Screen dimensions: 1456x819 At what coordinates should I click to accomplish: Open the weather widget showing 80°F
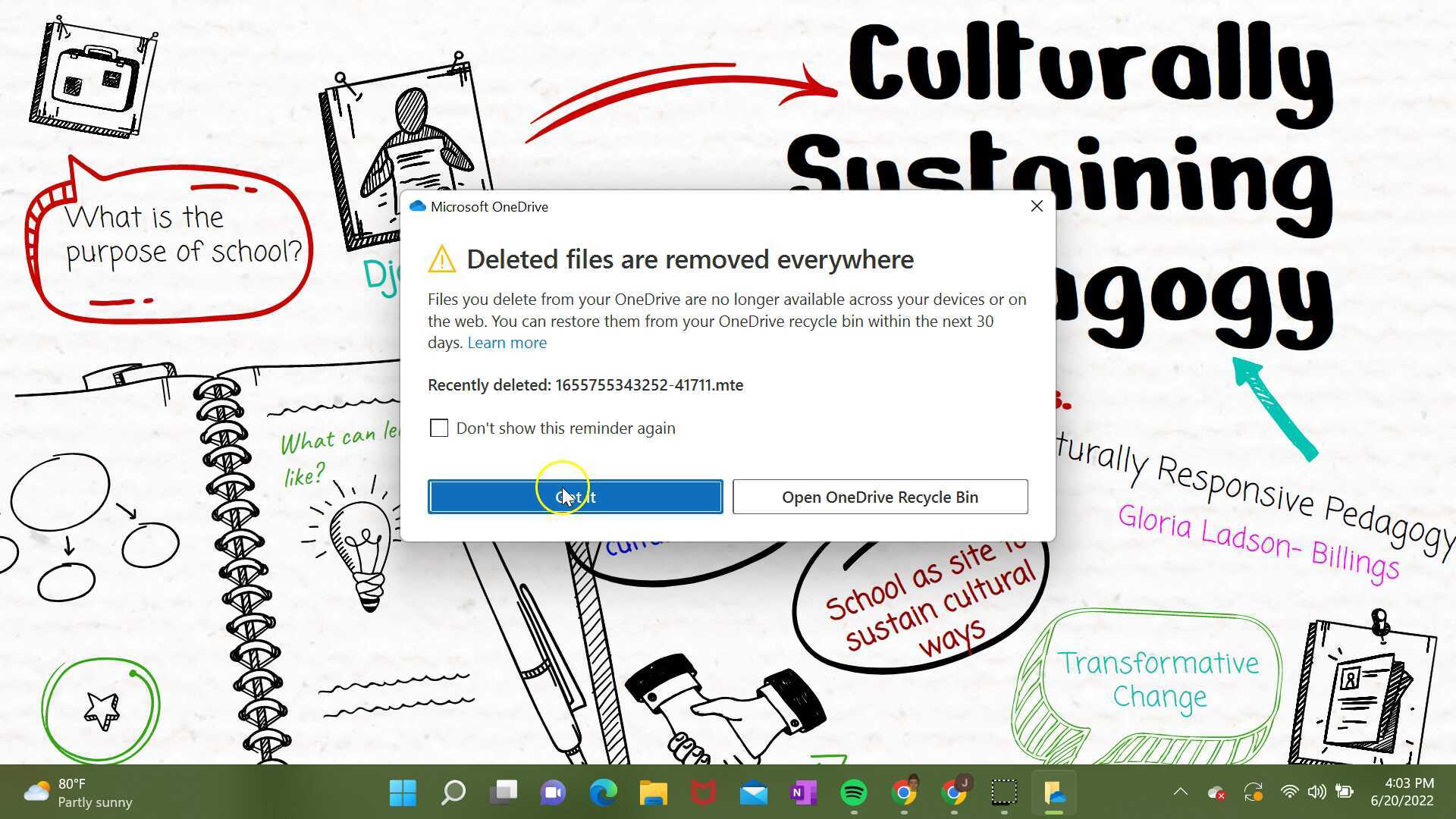tap(76, 792)
